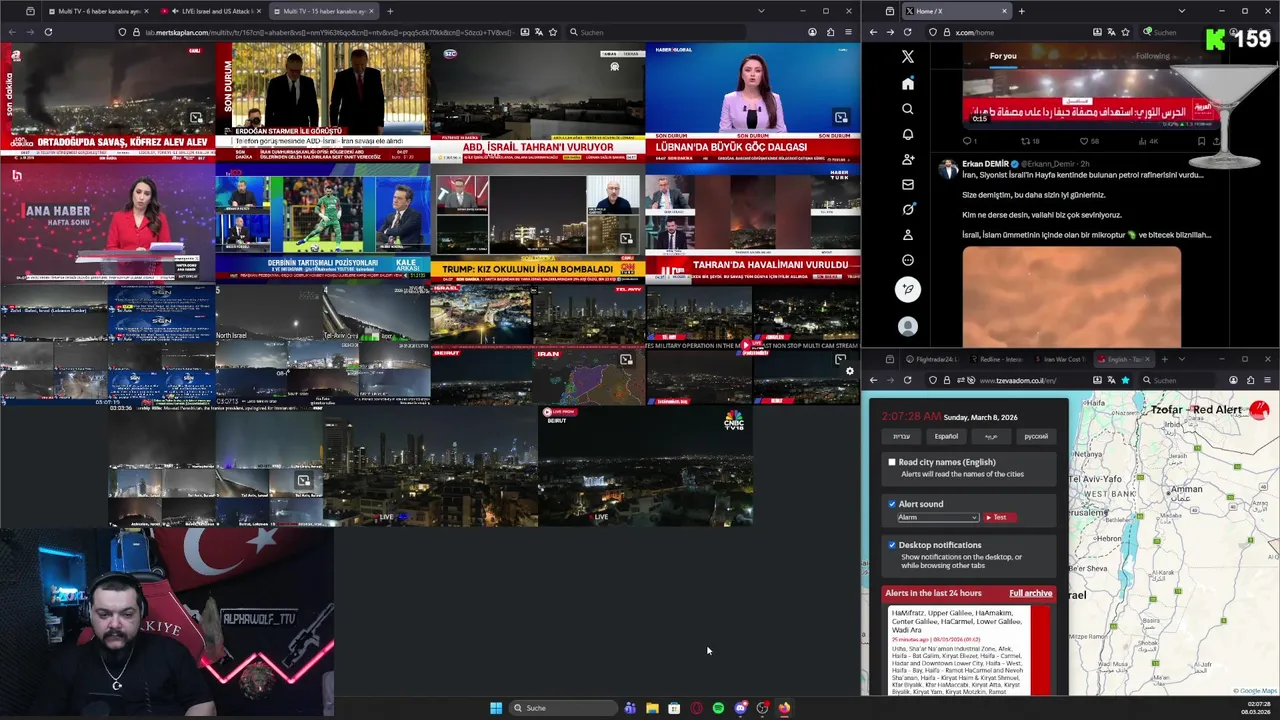Click settings gear over the video grid

[850, 371]
